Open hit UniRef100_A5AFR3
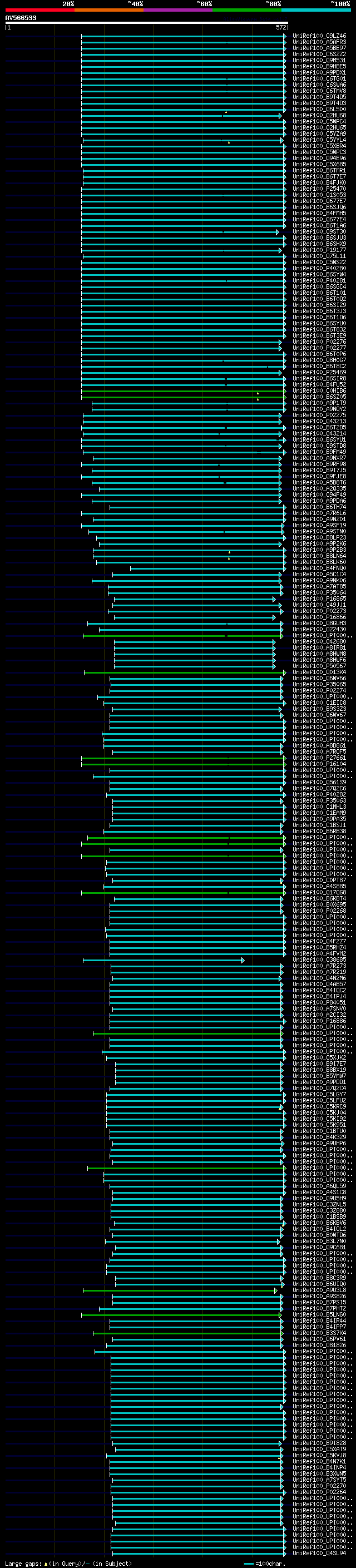This screenshot has height=1568, width=356. click(319, 42)
